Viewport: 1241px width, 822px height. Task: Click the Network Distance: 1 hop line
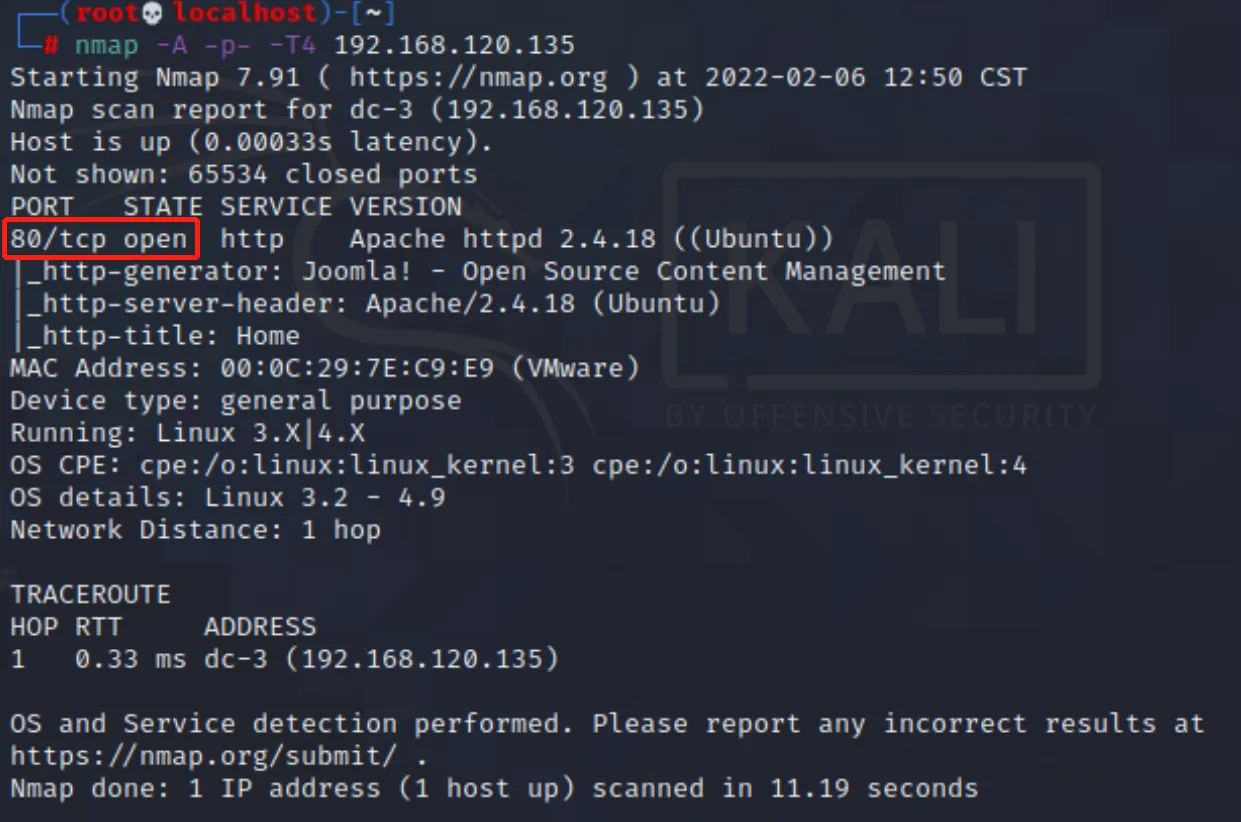[196, 530]
